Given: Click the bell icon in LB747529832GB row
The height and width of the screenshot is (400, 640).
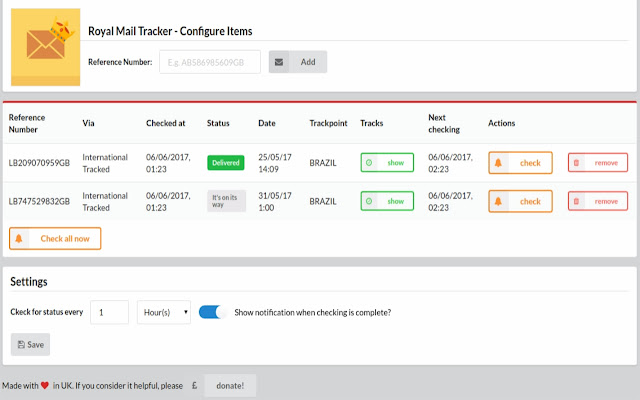Looking at the screenshot, I should pyautogui.click(x=498, y=201).
